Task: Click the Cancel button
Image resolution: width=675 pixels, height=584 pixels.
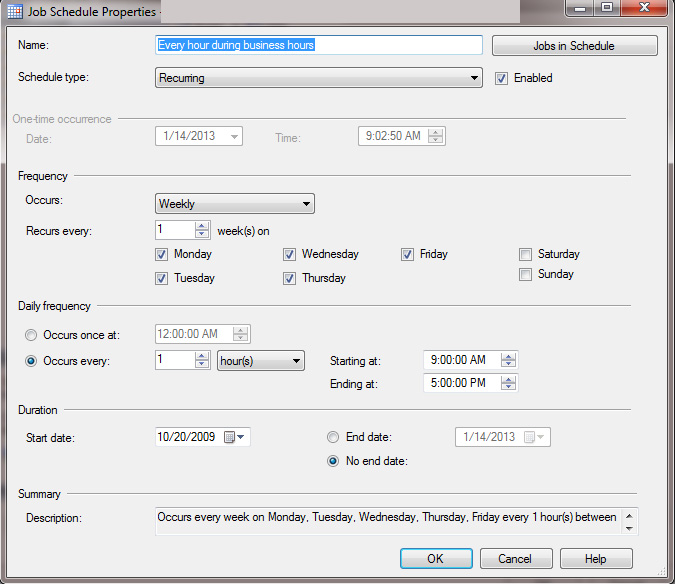Action: point(516,559)
